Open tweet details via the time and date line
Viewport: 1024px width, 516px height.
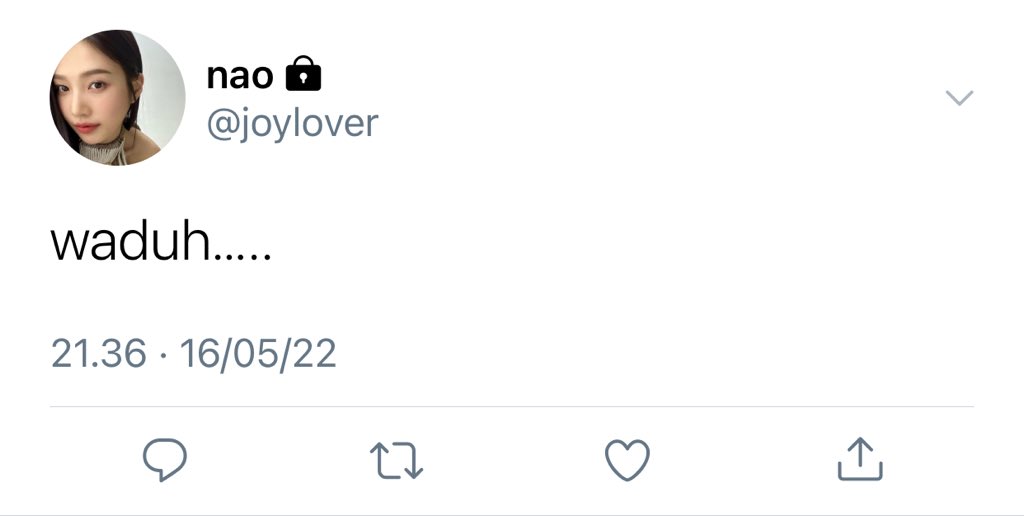194,354
